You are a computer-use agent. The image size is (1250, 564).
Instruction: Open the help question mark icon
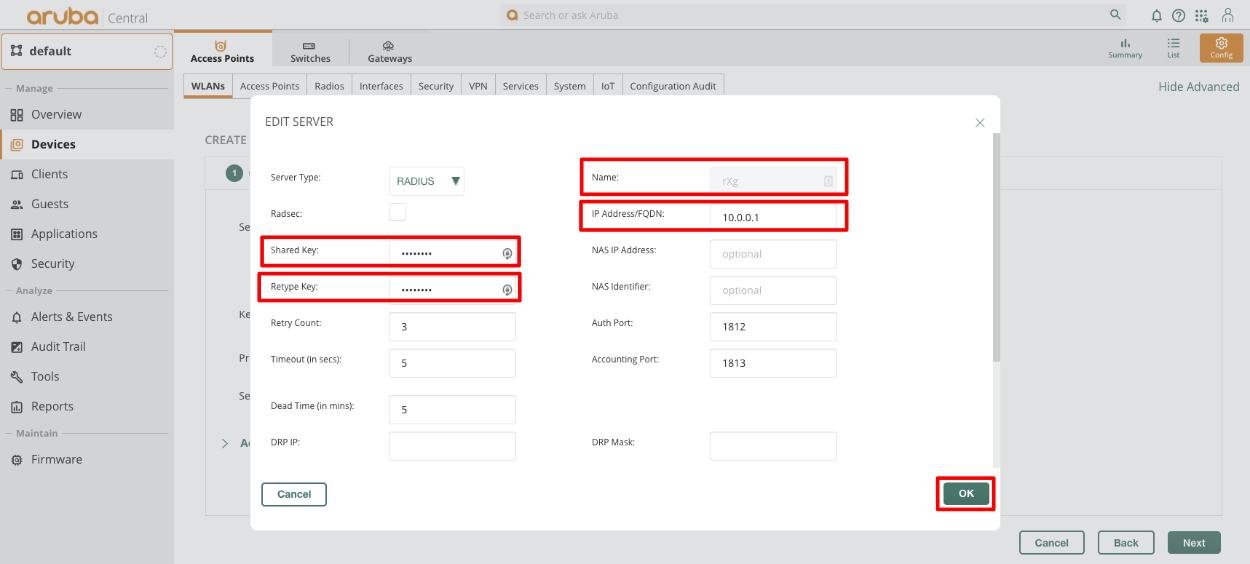[1178, 16]
